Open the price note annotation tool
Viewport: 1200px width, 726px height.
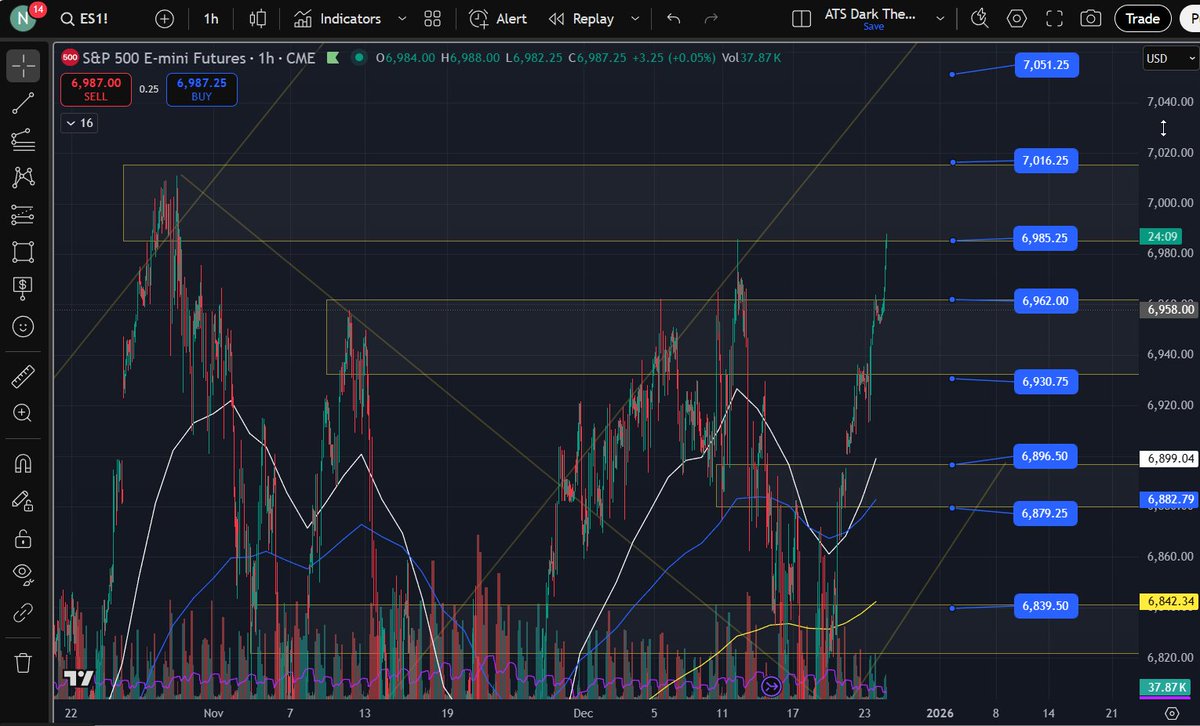pyautogui.click(x=24, y=288)
